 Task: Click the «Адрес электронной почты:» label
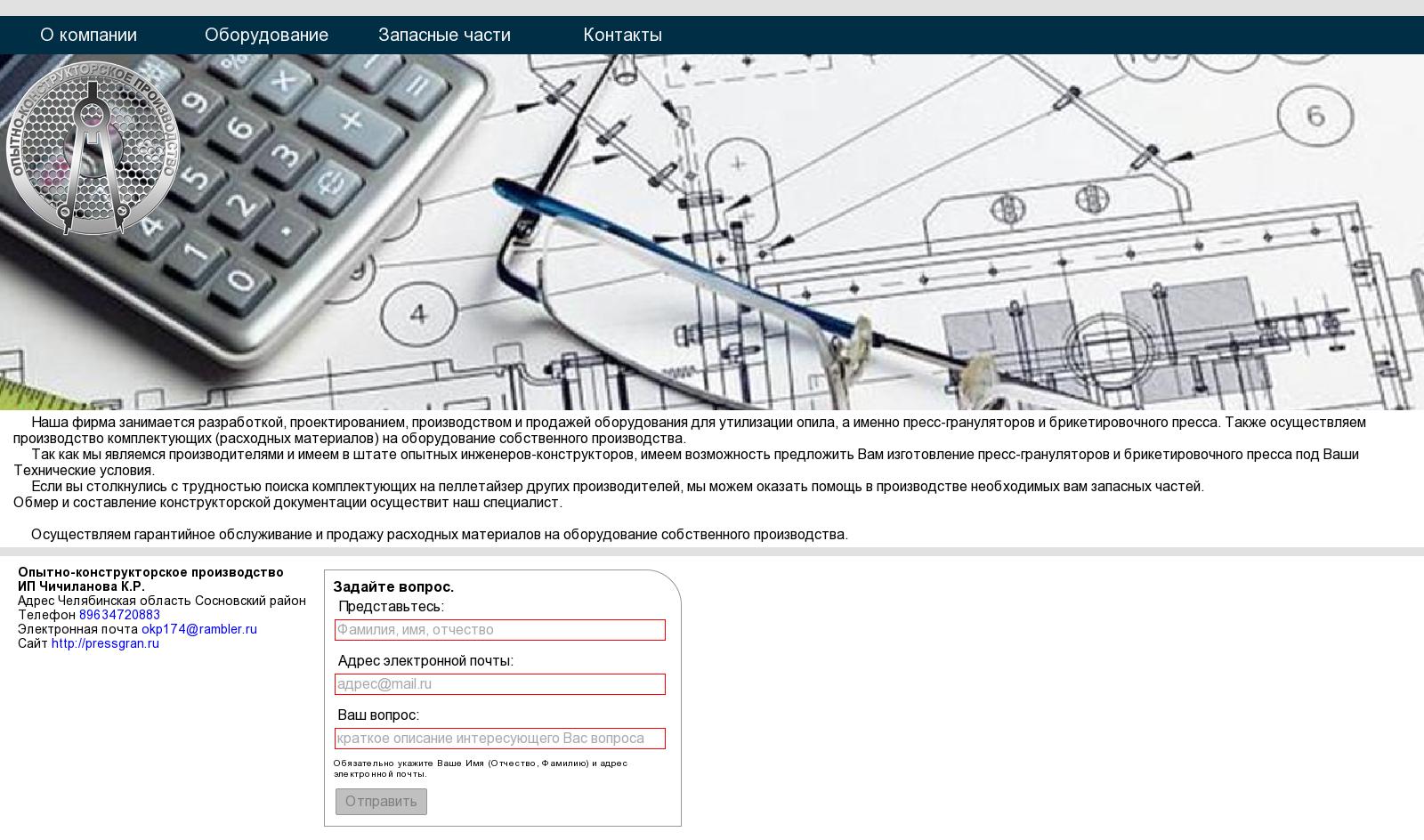click(425, 661)
